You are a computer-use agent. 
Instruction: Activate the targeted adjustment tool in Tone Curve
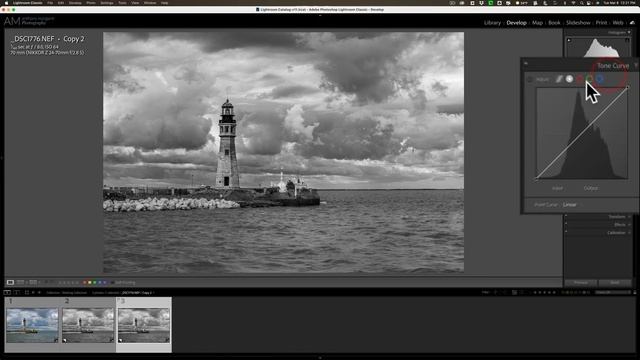(530, 80)
